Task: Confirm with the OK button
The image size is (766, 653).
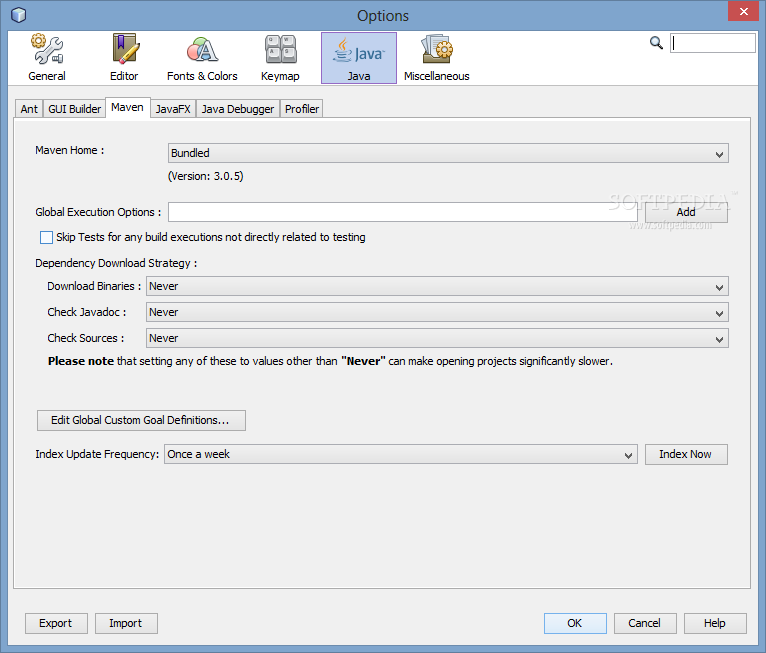Action: (575, 623)
